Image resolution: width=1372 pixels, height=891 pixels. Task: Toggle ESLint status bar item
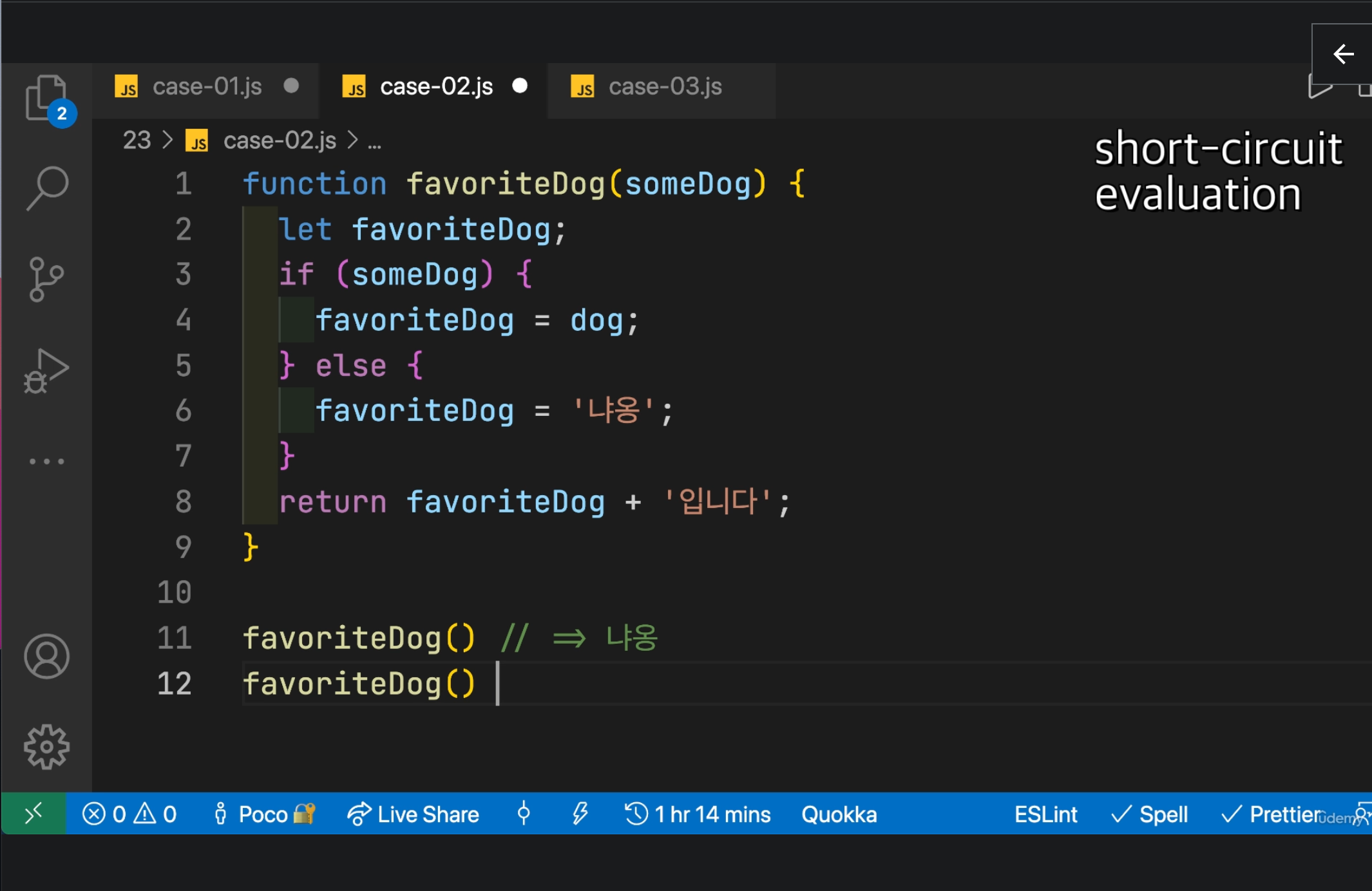point(1045,814)
